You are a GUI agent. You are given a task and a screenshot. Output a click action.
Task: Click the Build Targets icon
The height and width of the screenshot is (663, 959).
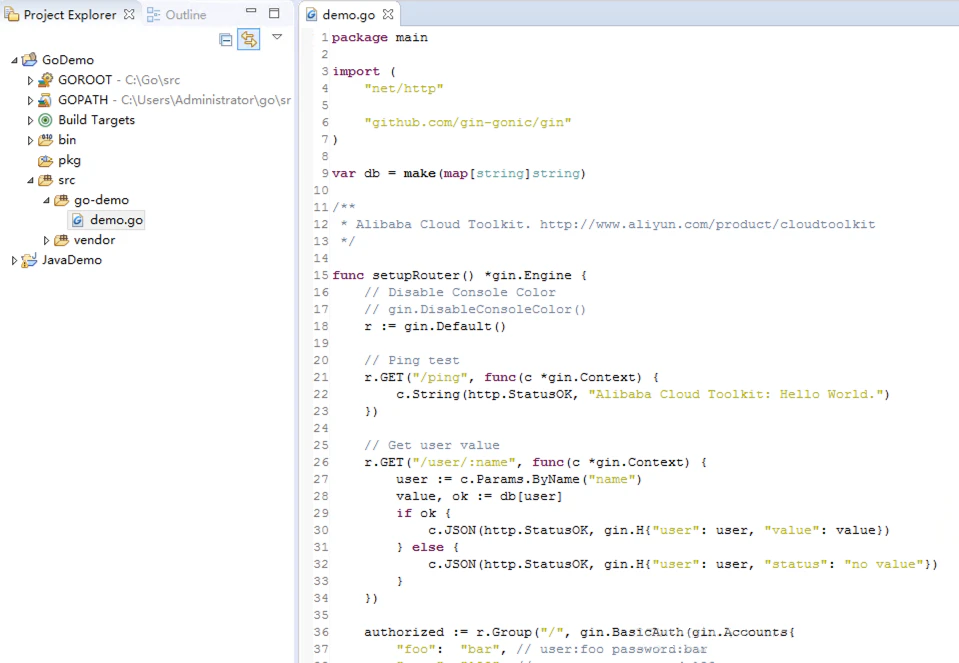pos(45,120)
